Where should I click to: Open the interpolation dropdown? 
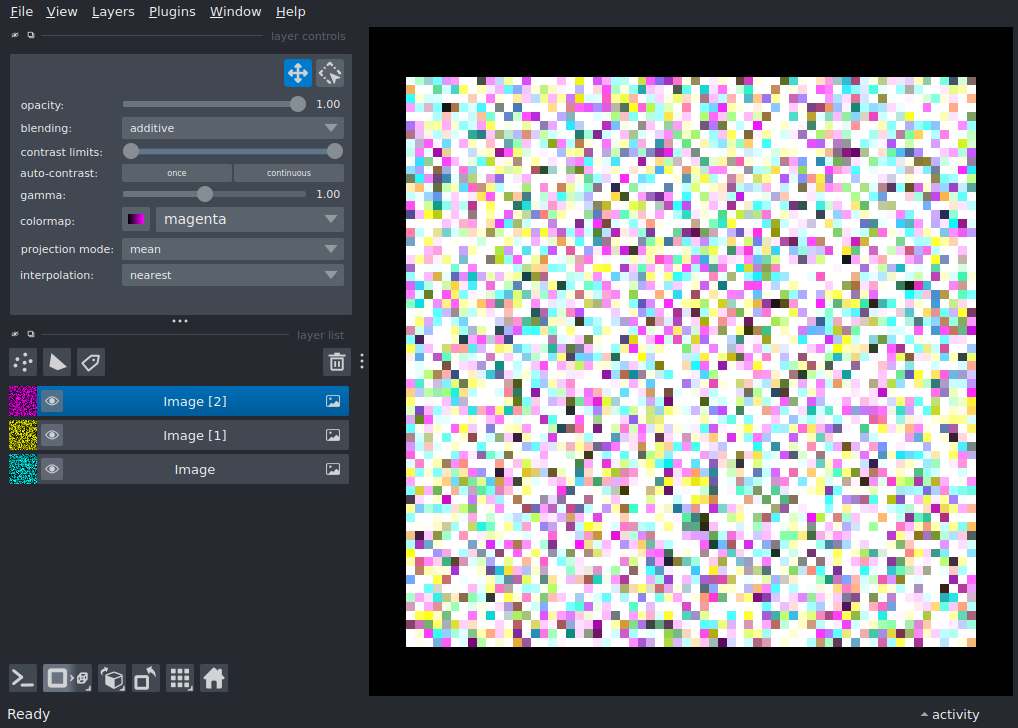tap(232, 275)
